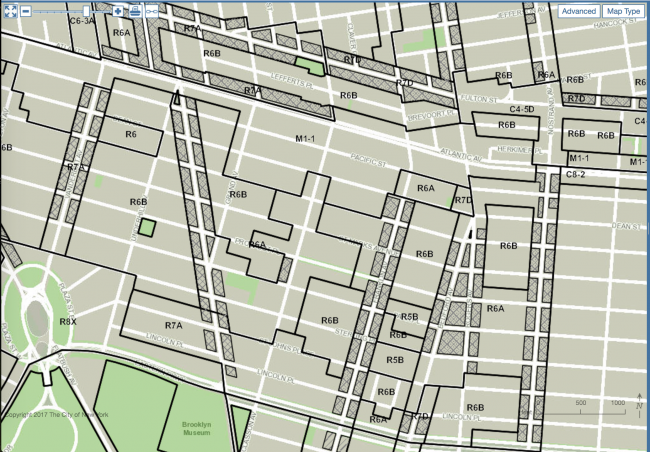Click the R8X zoning label

point(68,322)
